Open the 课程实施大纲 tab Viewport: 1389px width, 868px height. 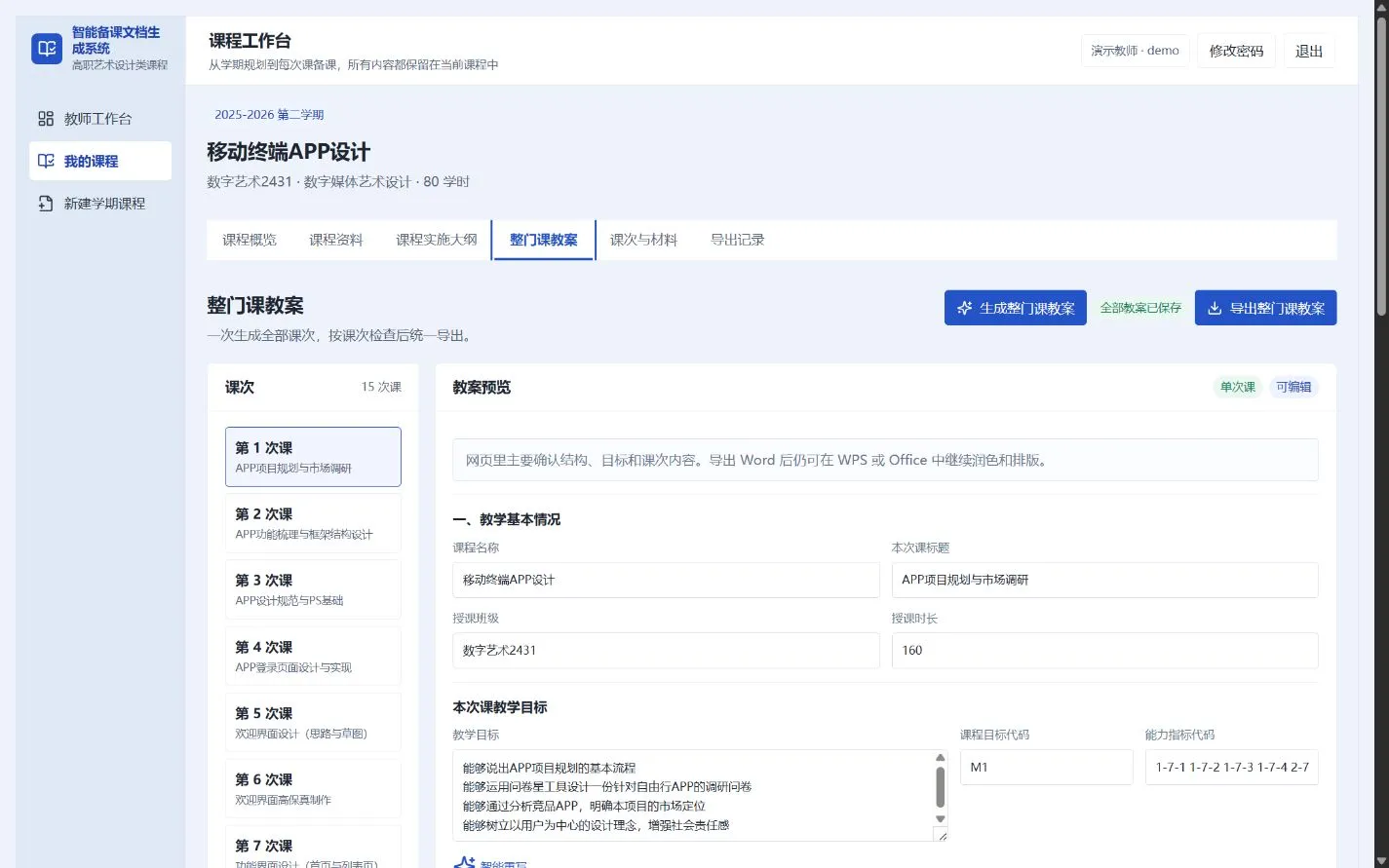pyautogui.click(x=437, y=240)
